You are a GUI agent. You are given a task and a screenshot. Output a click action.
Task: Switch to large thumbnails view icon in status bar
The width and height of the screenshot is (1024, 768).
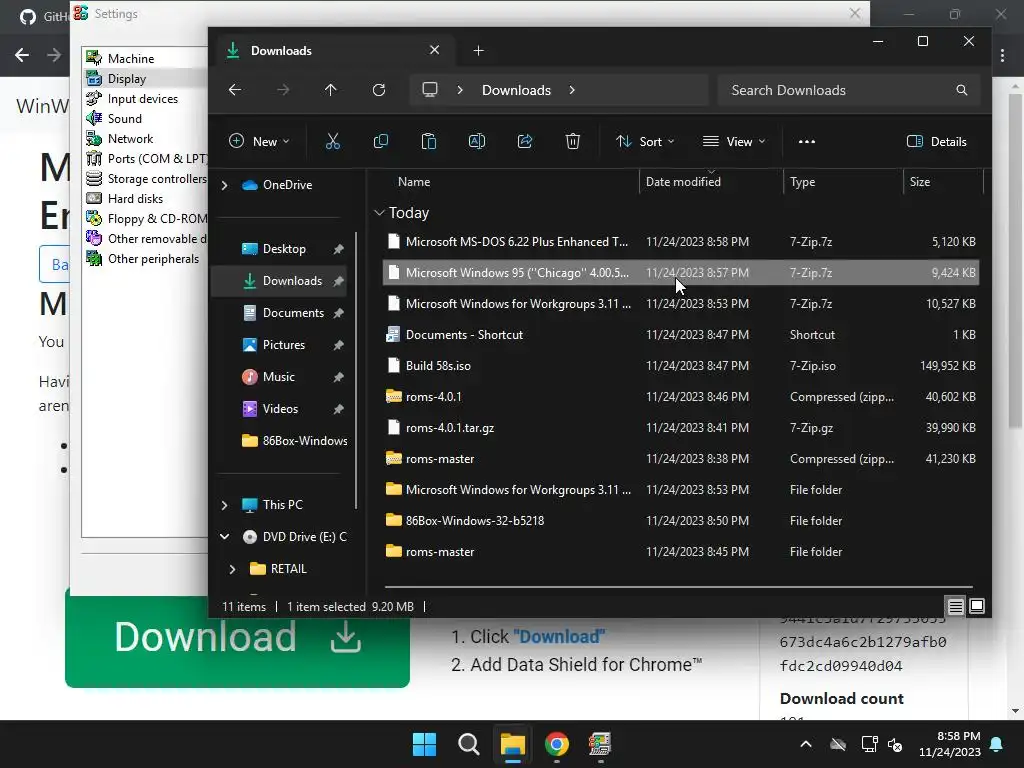click(977, 607)
